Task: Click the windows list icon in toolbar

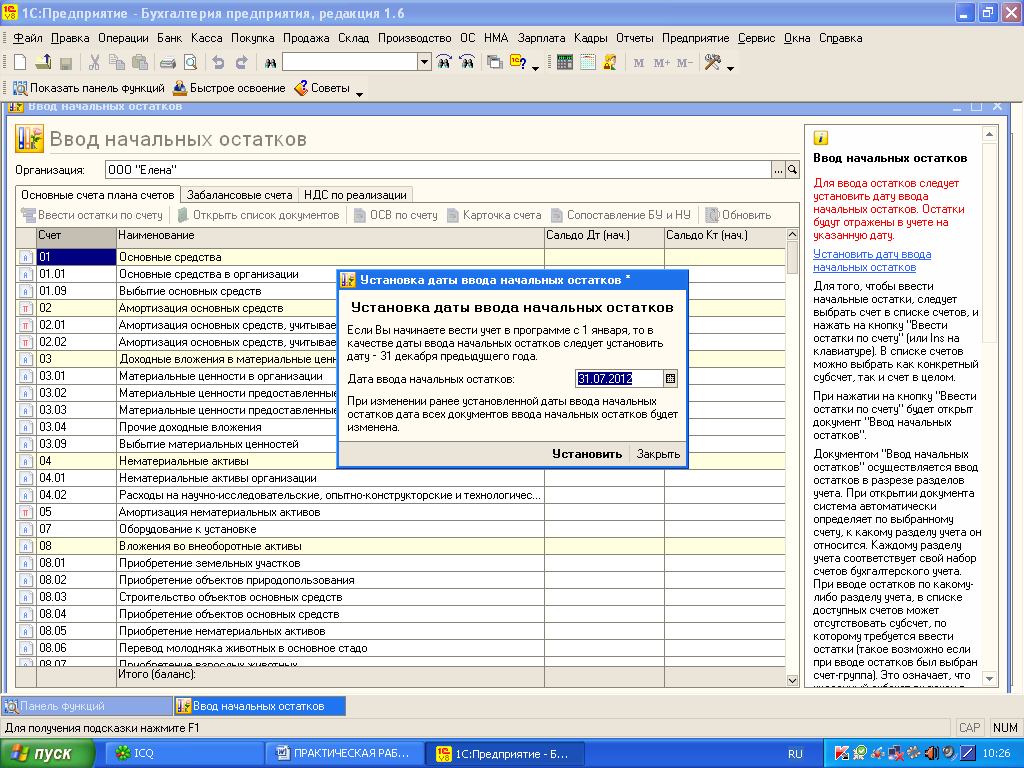Action: coord(495,63)
